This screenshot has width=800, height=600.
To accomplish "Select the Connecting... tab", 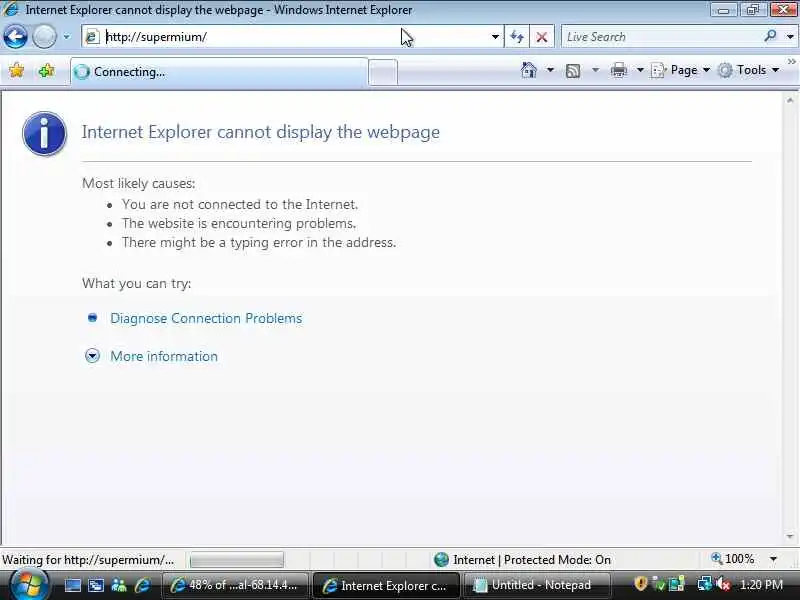I will pos(219,72).
